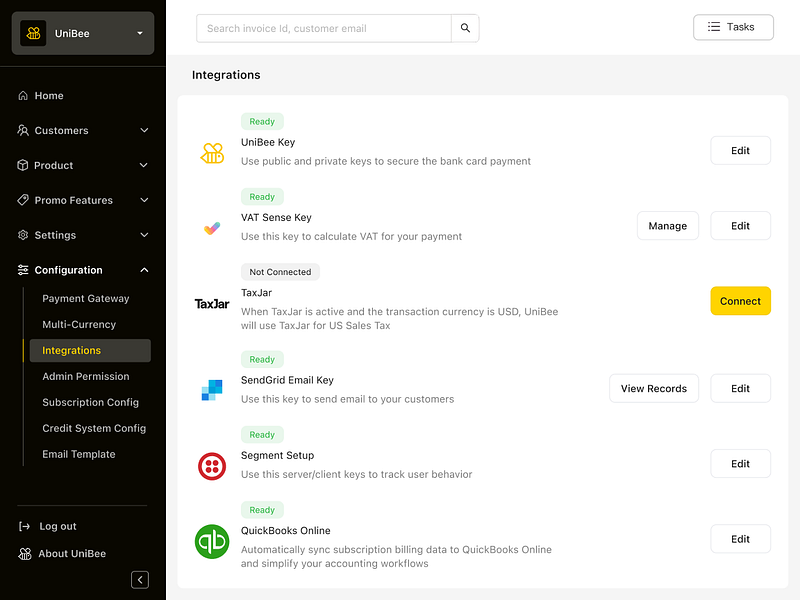Click the Home house icon

click(x=23, y=95)
